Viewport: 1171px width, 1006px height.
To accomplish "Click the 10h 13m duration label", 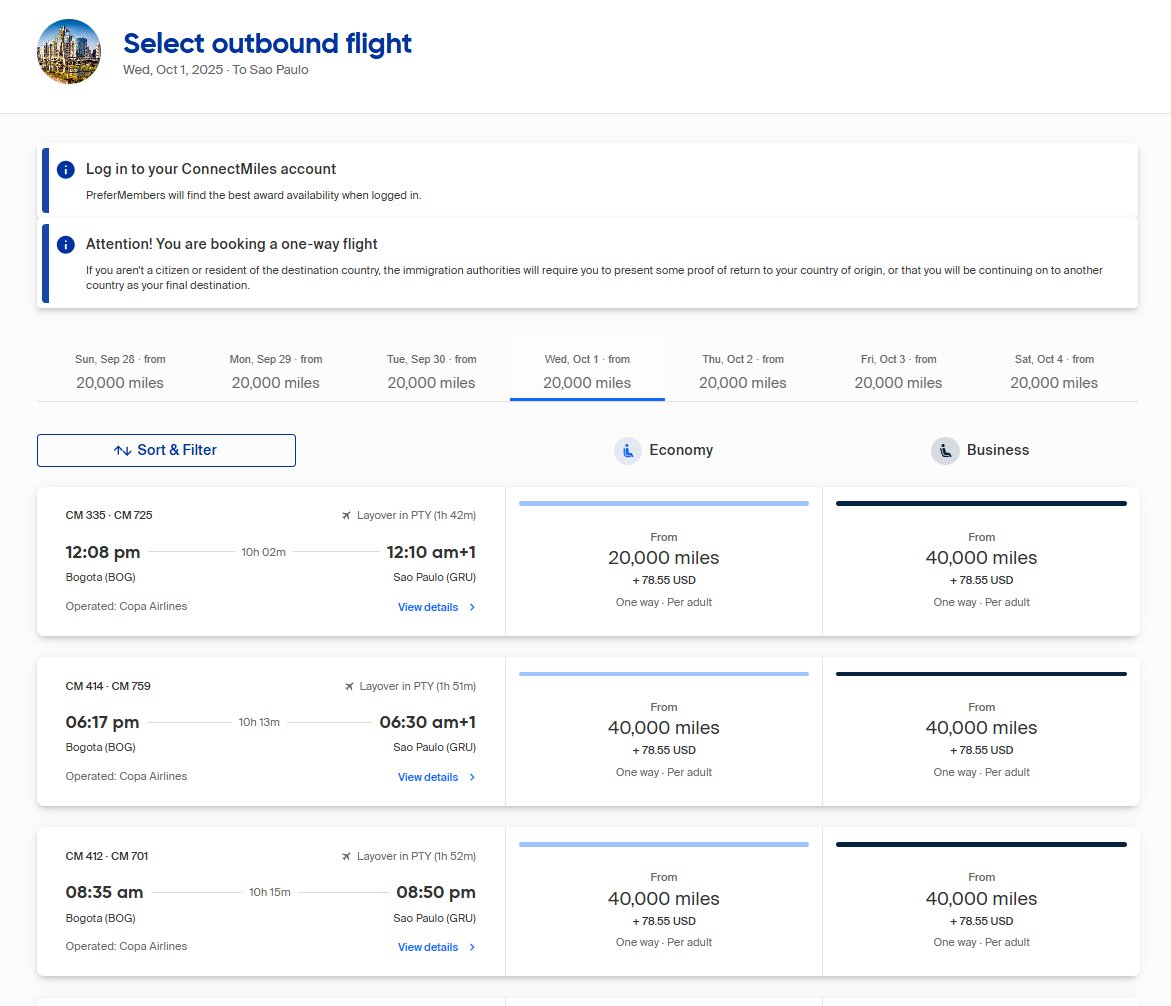I will click(259, 723).
